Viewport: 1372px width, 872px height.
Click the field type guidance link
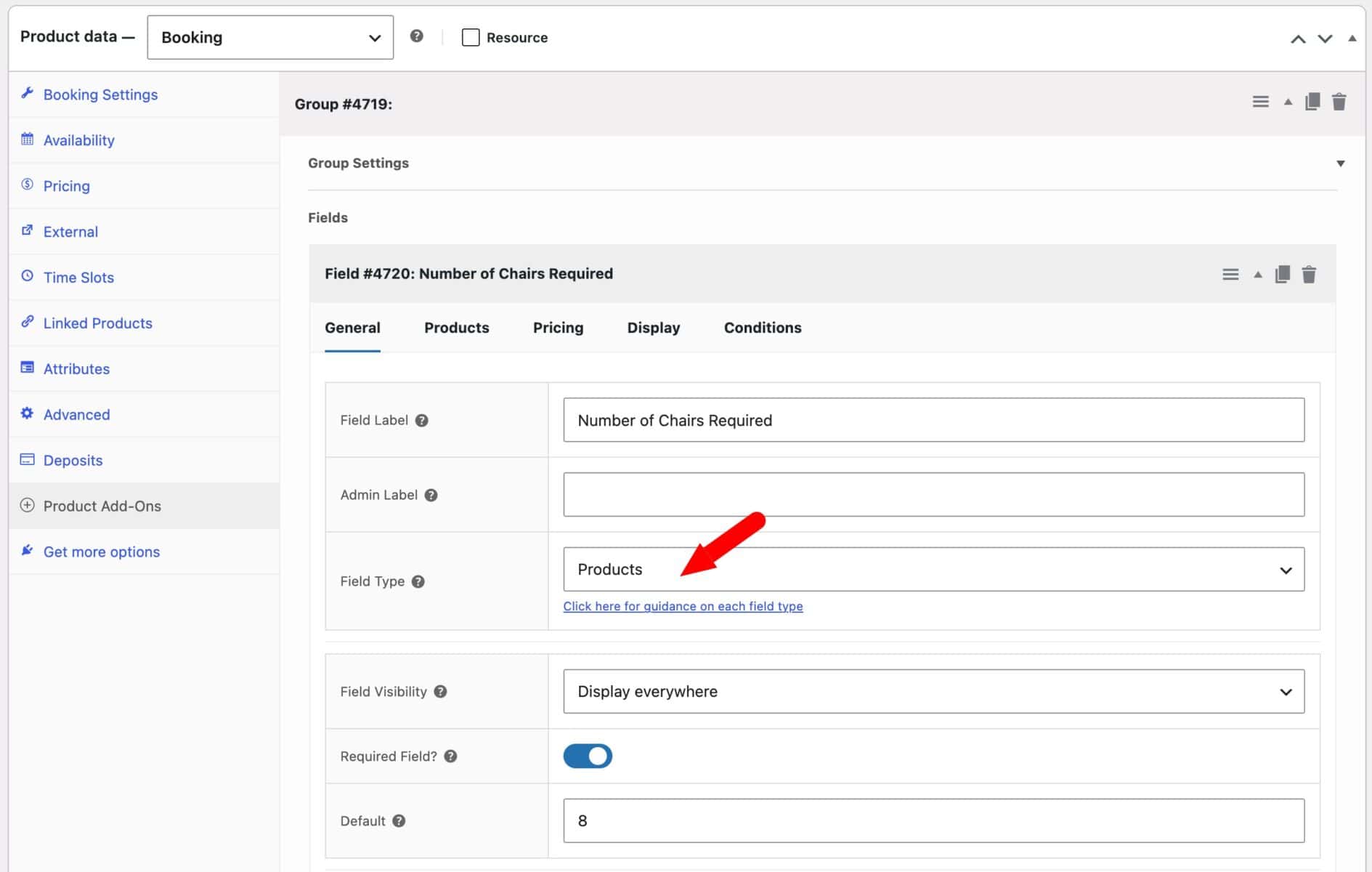[x=683, y=606]
